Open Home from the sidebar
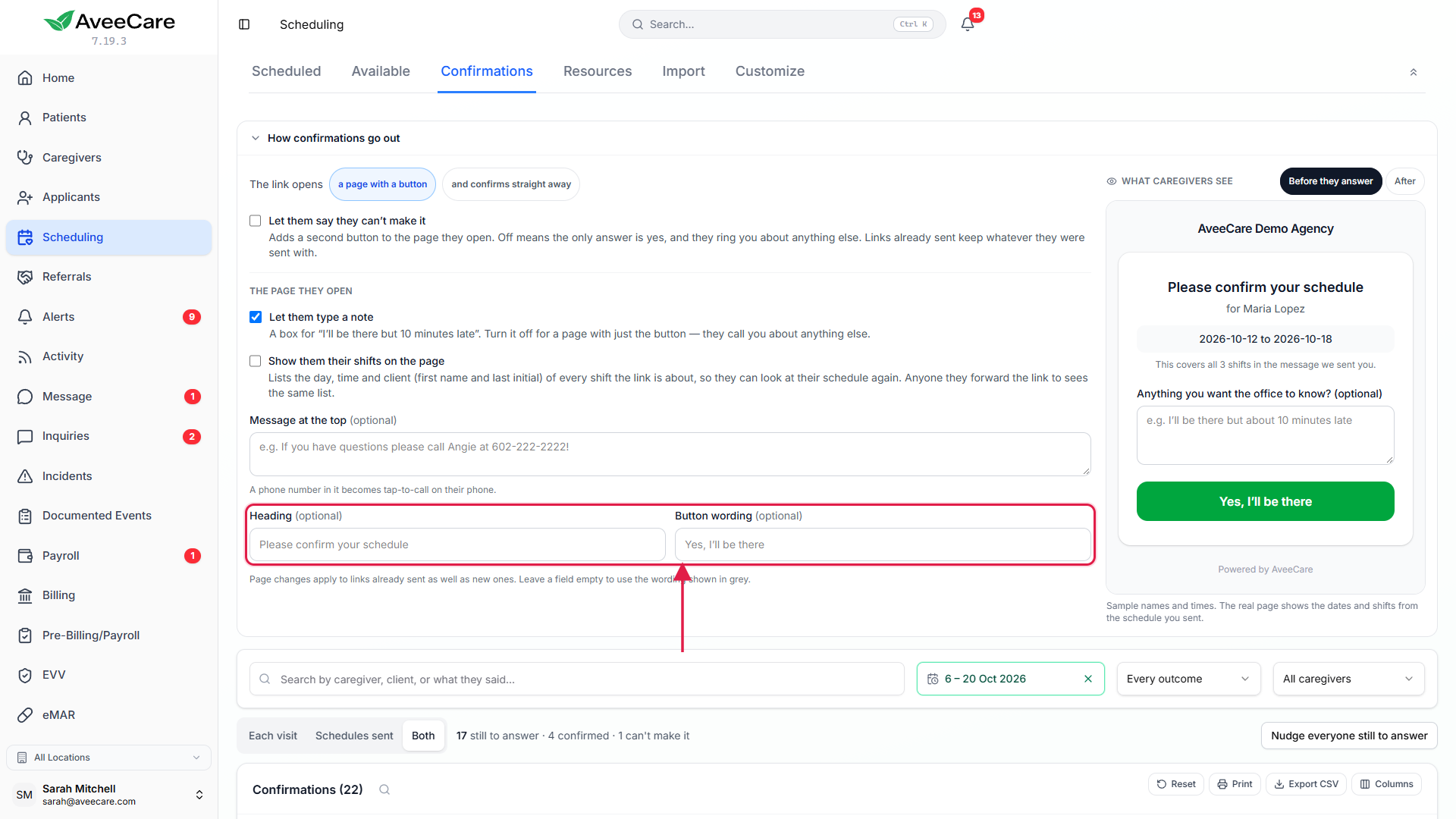Viewport: 1456px width, 819px height. (x=108, y=78)
